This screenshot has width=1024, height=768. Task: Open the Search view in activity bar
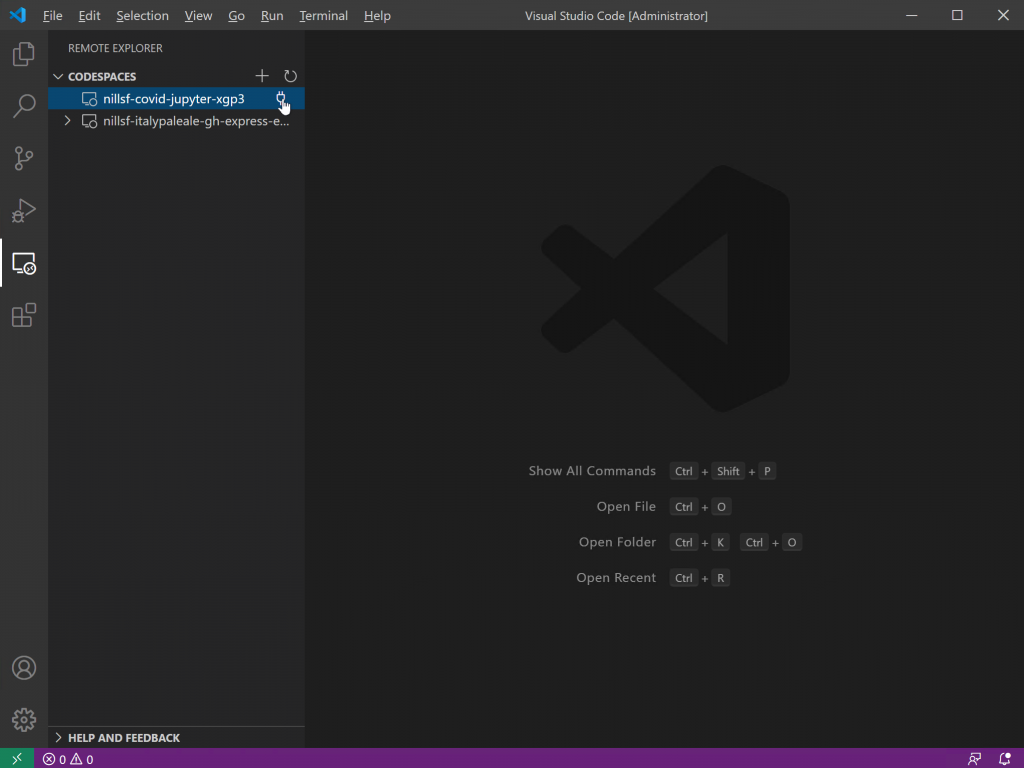[24, 106]
